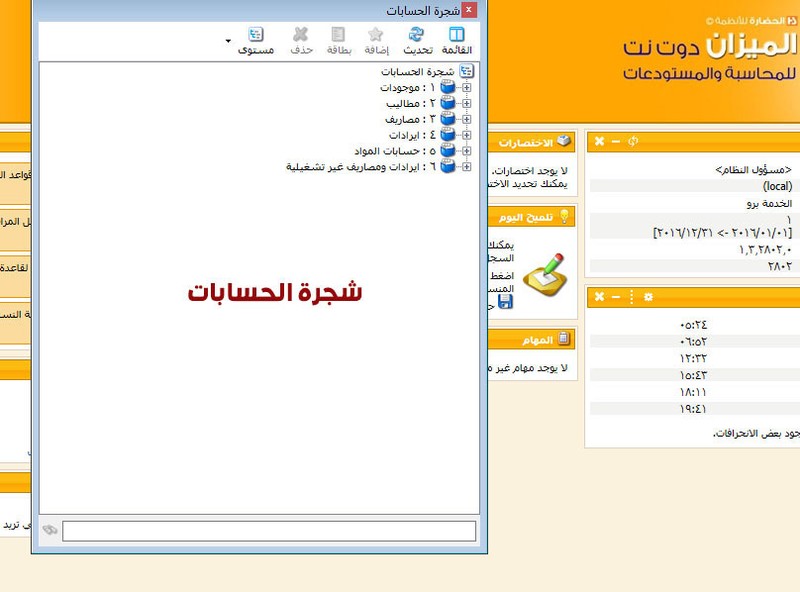Click the version ١,٣,٢٨٠٢,٠ entry

pyautogui.click(x=765, y=250)
